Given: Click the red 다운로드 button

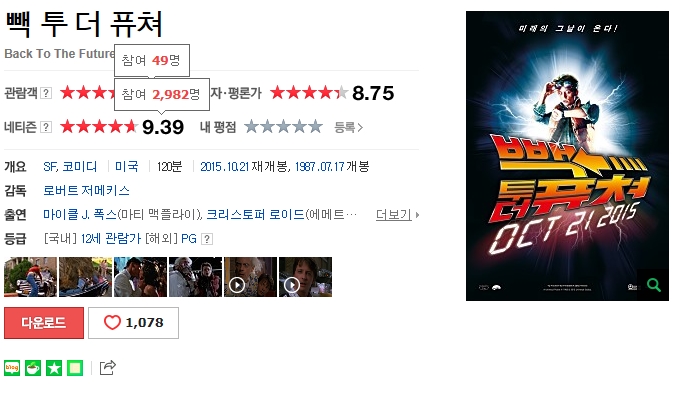Looking at the screenshot, I should pos(44,323).
